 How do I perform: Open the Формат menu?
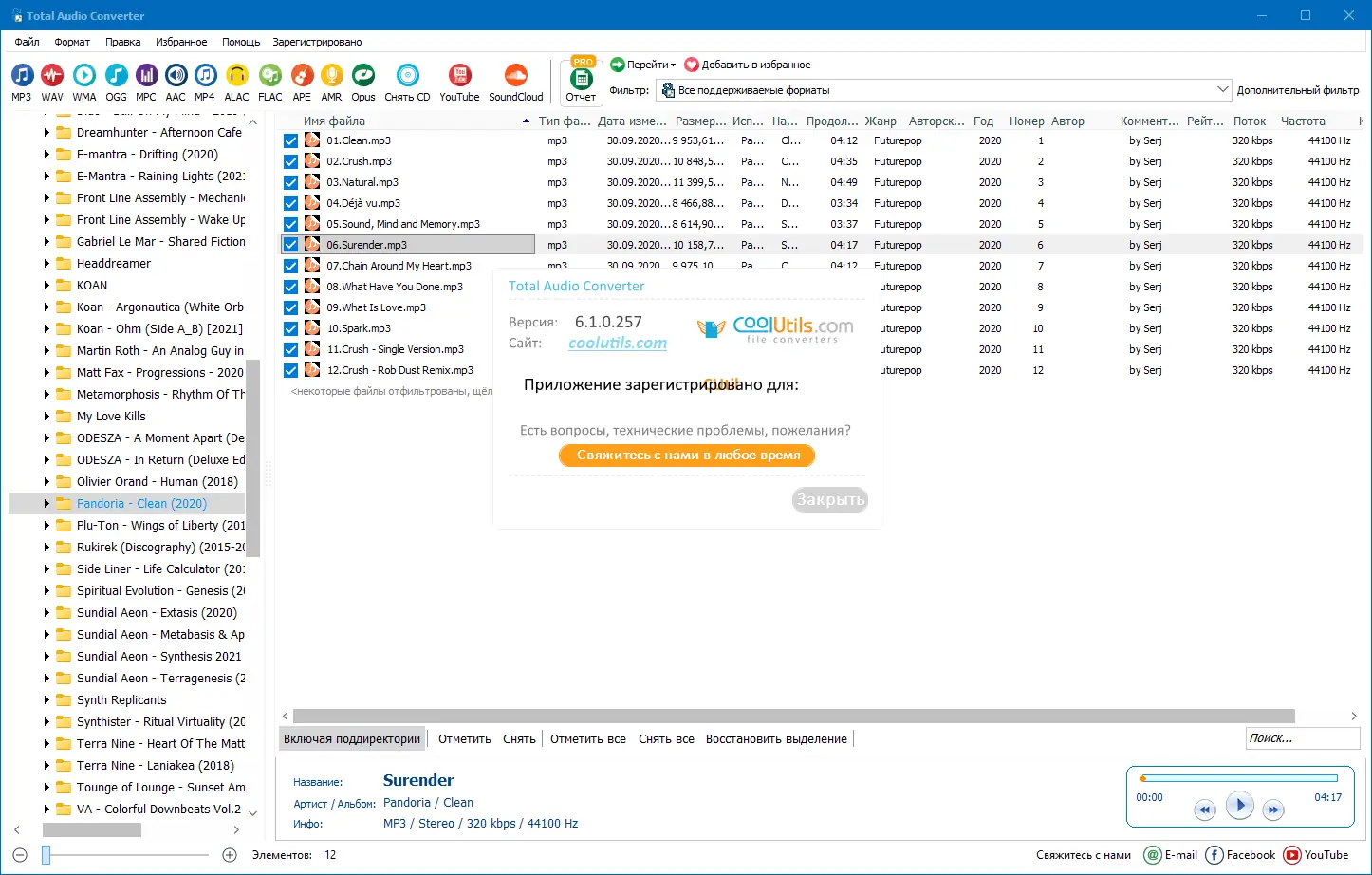72,42
